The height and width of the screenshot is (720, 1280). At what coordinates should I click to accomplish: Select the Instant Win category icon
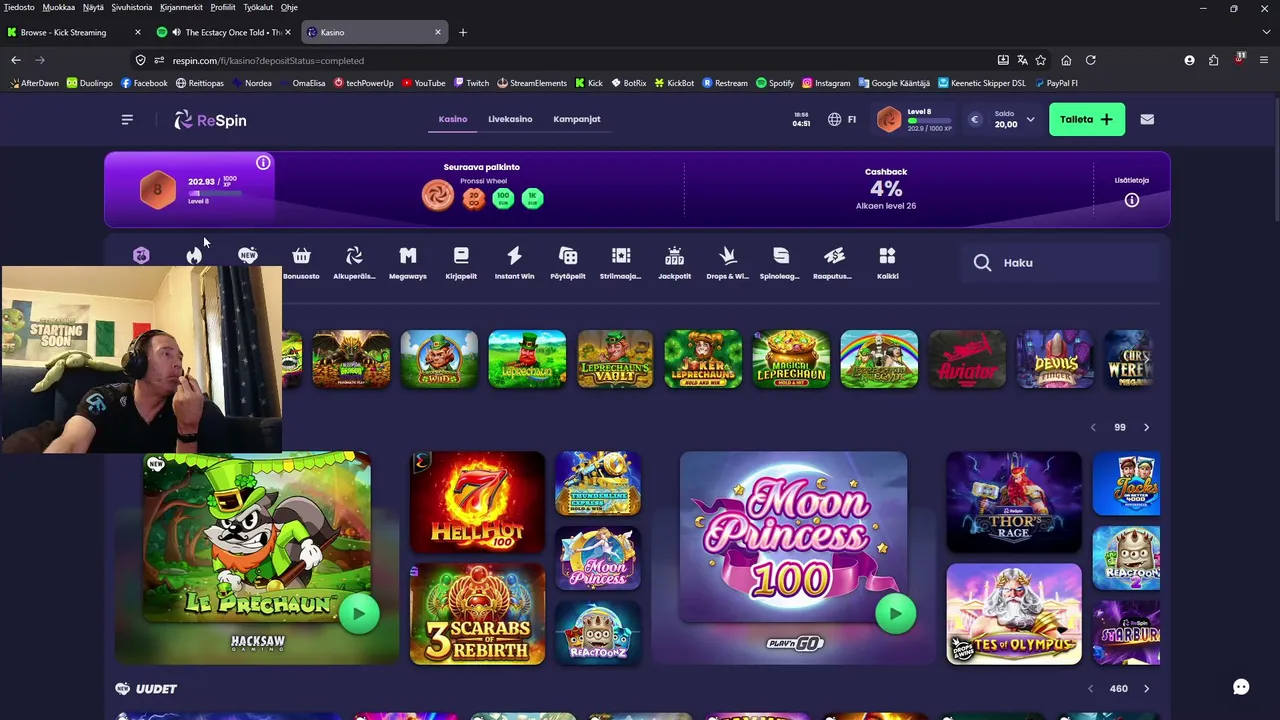(514, 262)
